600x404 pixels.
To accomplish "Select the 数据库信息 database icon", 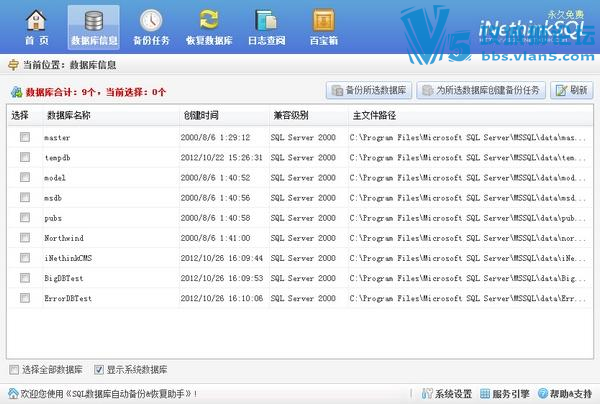I will [94, 21].
